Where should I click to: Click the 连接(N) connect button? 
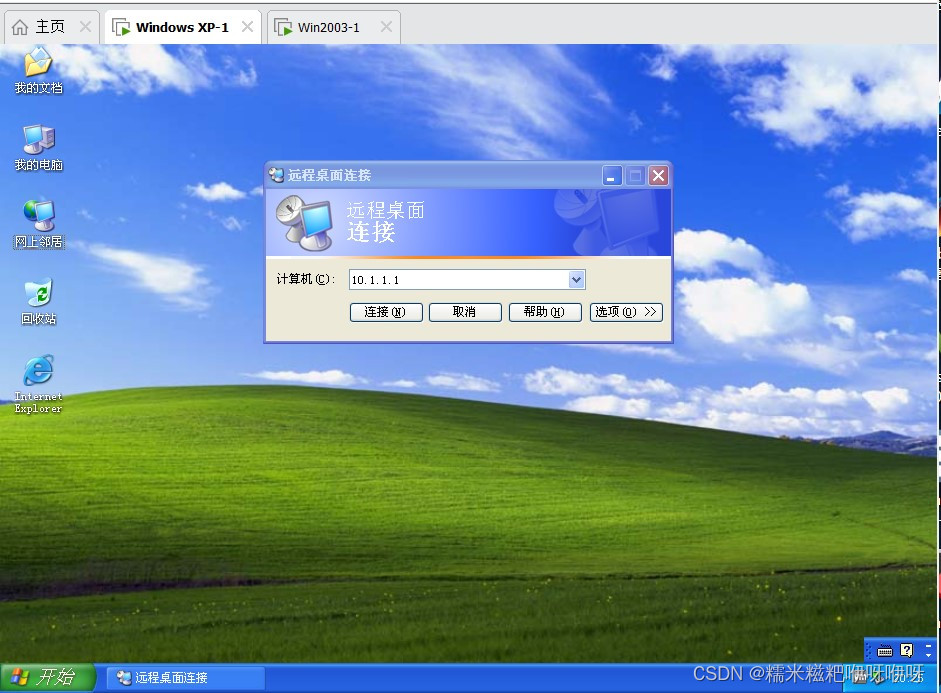coord(386,312)
